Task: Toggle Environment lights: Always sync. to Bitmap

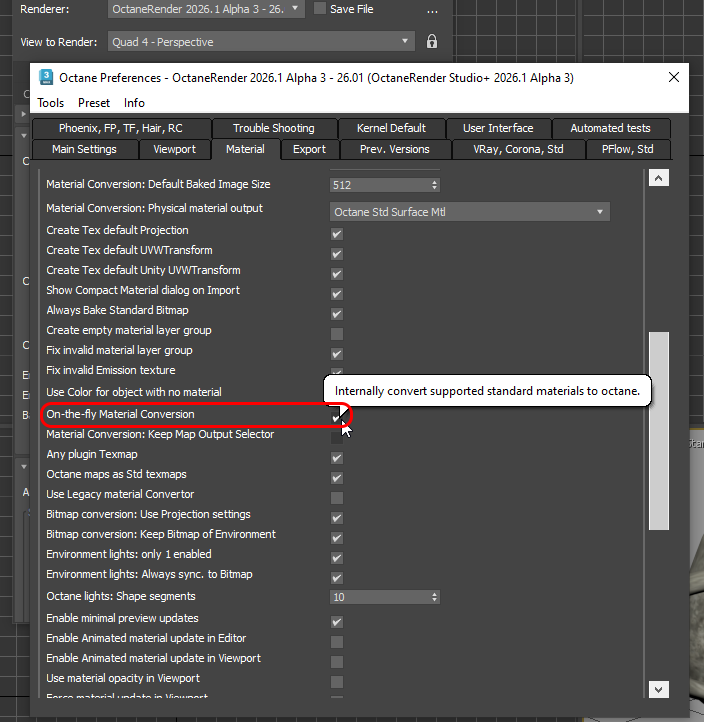Action: tap(337, 578)
